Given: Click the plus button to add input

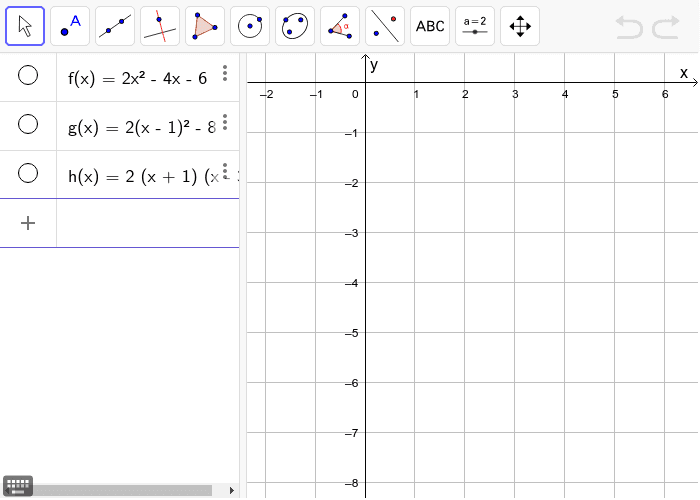Looking at the screenshot, I should [28, 223].
